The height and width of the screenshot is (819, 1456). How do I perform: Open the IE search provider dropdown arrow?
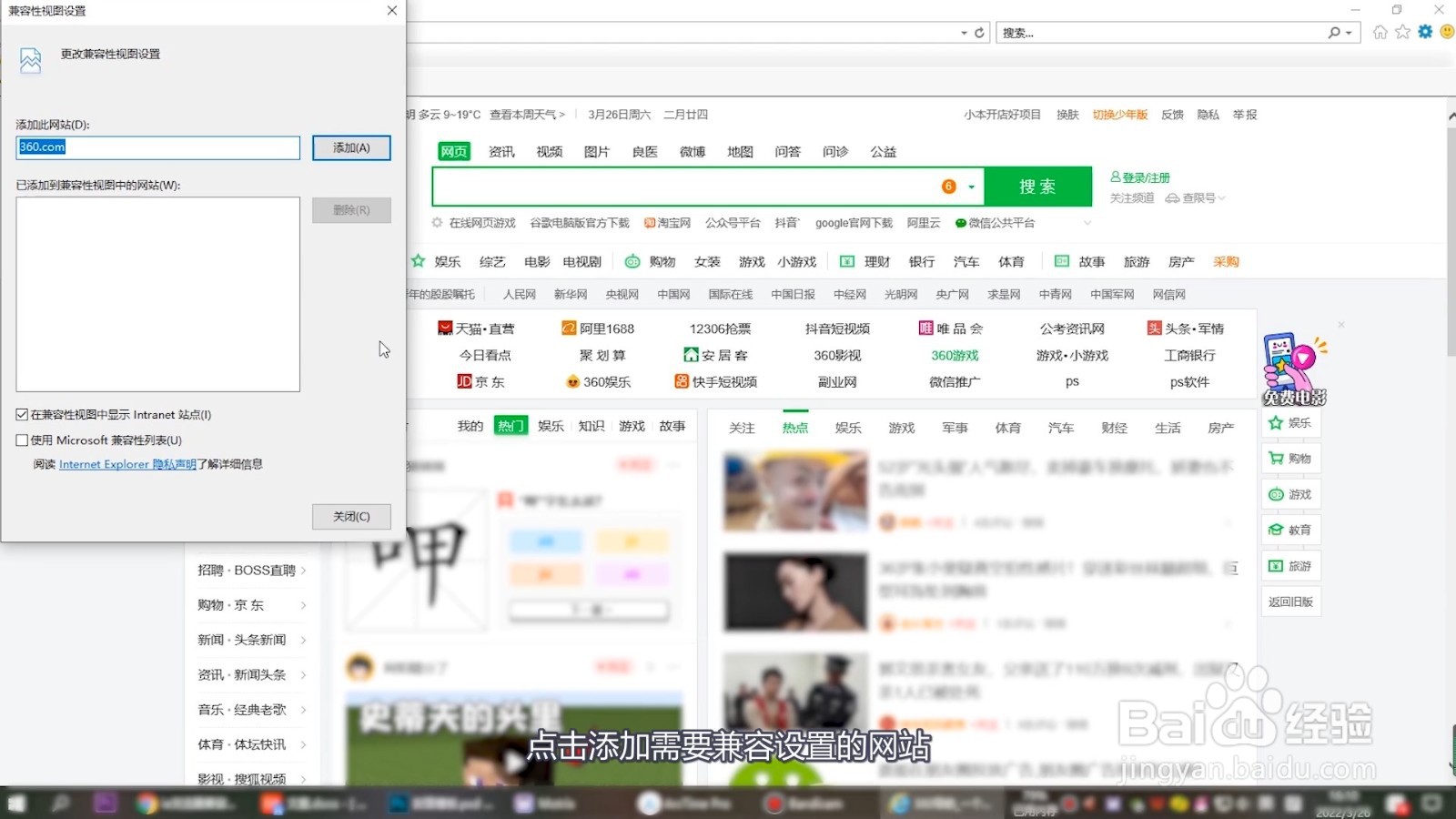pyautogui.click(x=1349, y=33)
